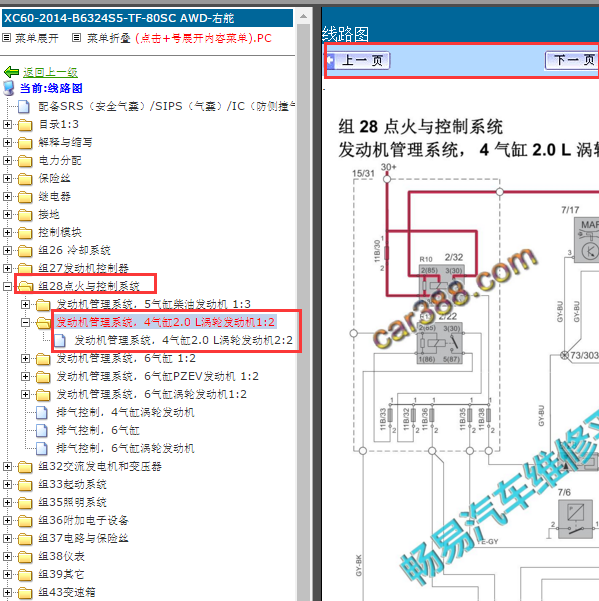
Task: Expand 组39其它 folder
Action: point(7,575)
